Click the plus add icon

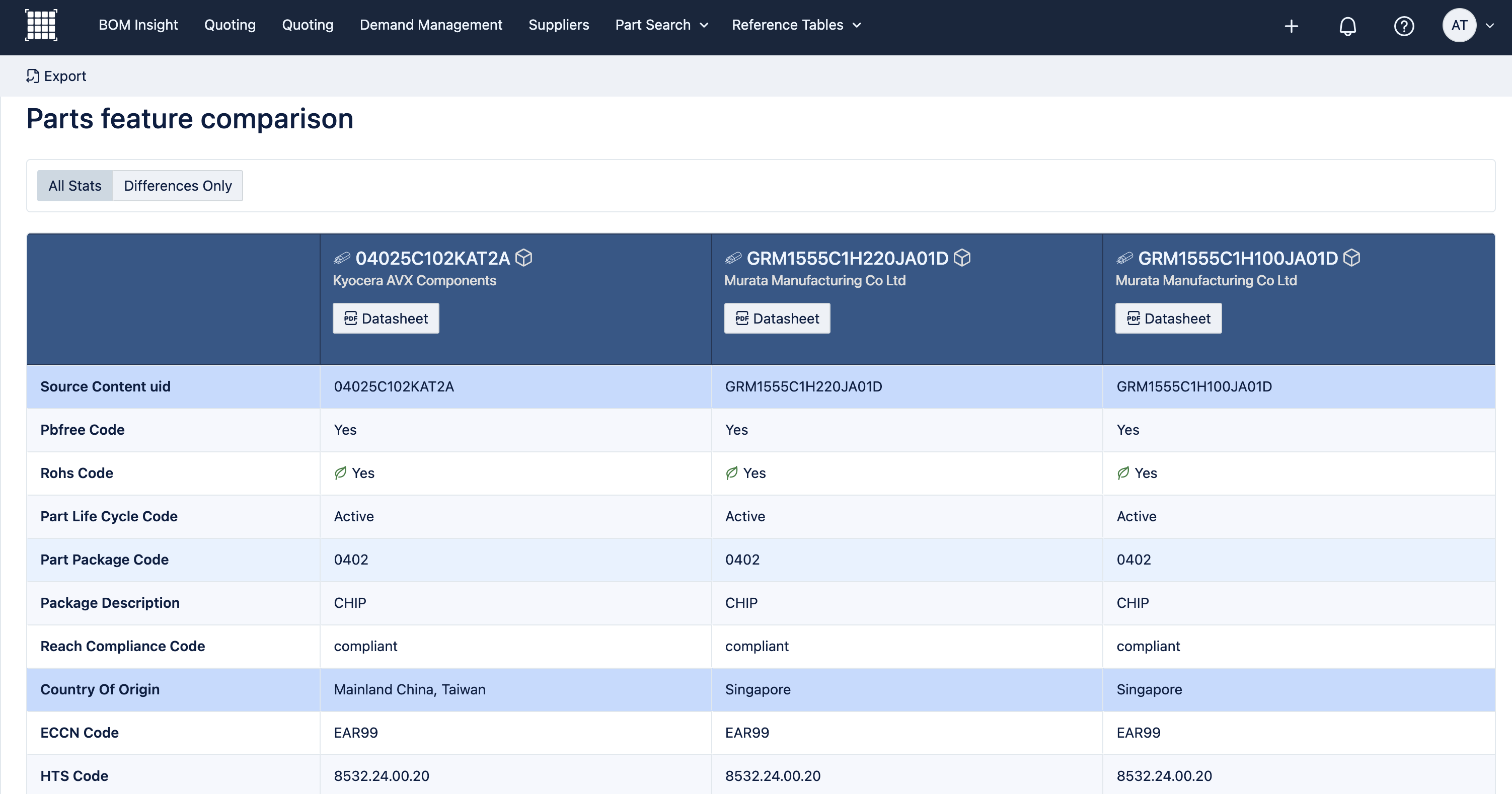tap(1291, 26)
